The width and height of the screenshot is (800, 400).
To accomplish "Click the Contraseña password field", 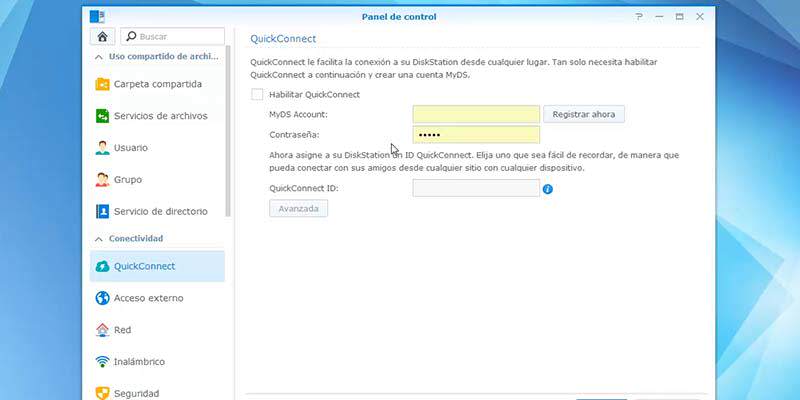I will pos(476,135).
